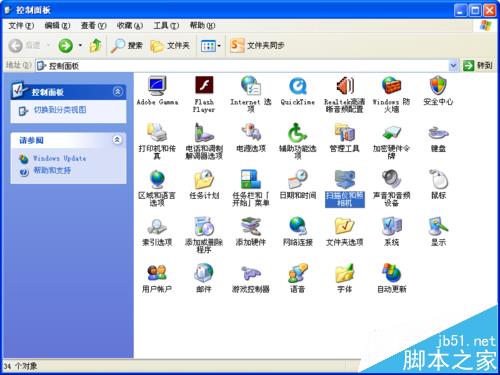Open the 帮助(H) menu
Viewport: 500px width, 375px height.
[x=202, y=25]
